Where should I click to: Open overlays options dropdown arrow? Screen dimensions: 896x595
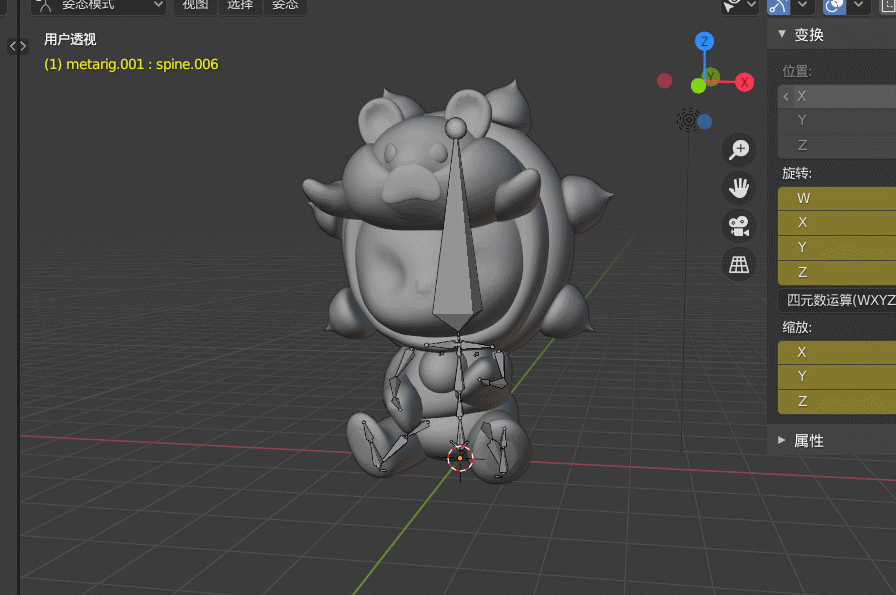tap(858, 6)
